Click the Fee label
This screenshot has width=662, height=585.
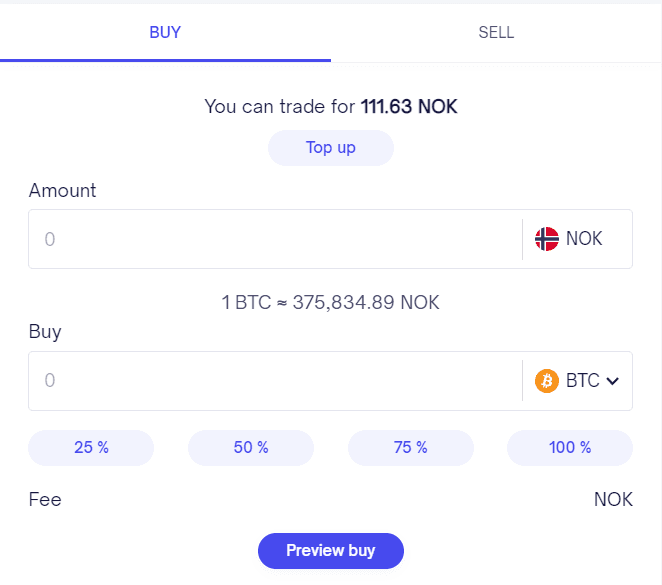45,499
